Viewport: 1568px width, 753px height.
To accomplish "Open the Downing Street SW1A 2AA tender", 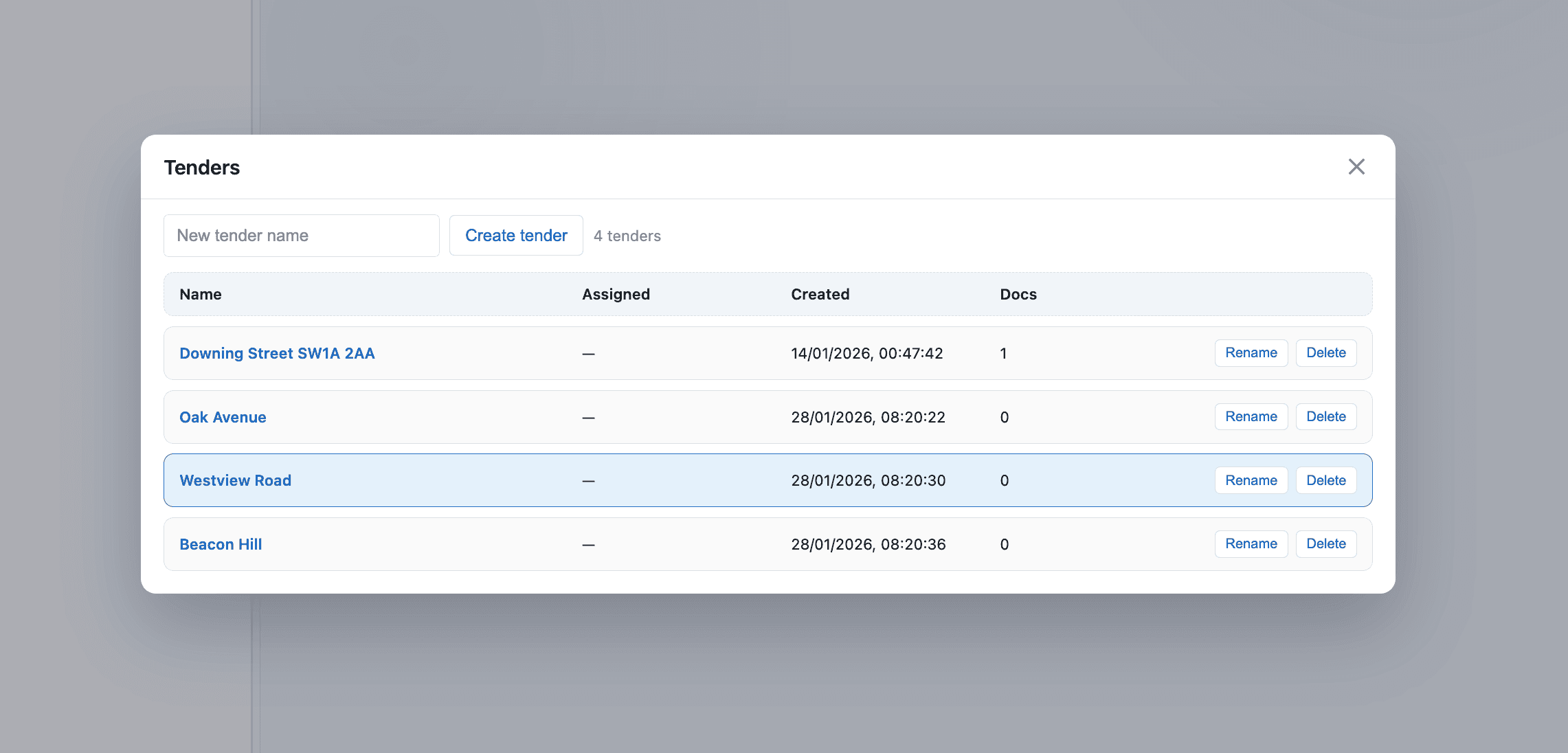I will pyautogui.click(x=277, y=353).
